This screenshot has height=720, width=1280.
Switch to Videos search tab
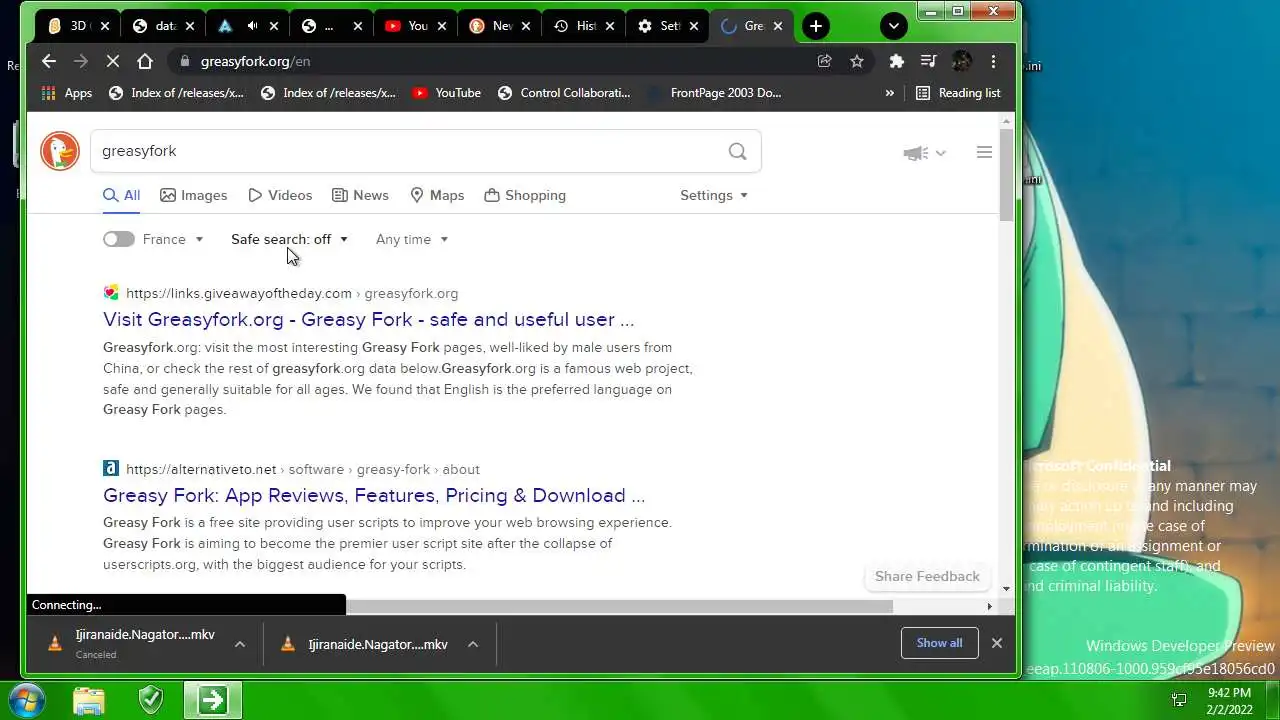coord(280,195)
